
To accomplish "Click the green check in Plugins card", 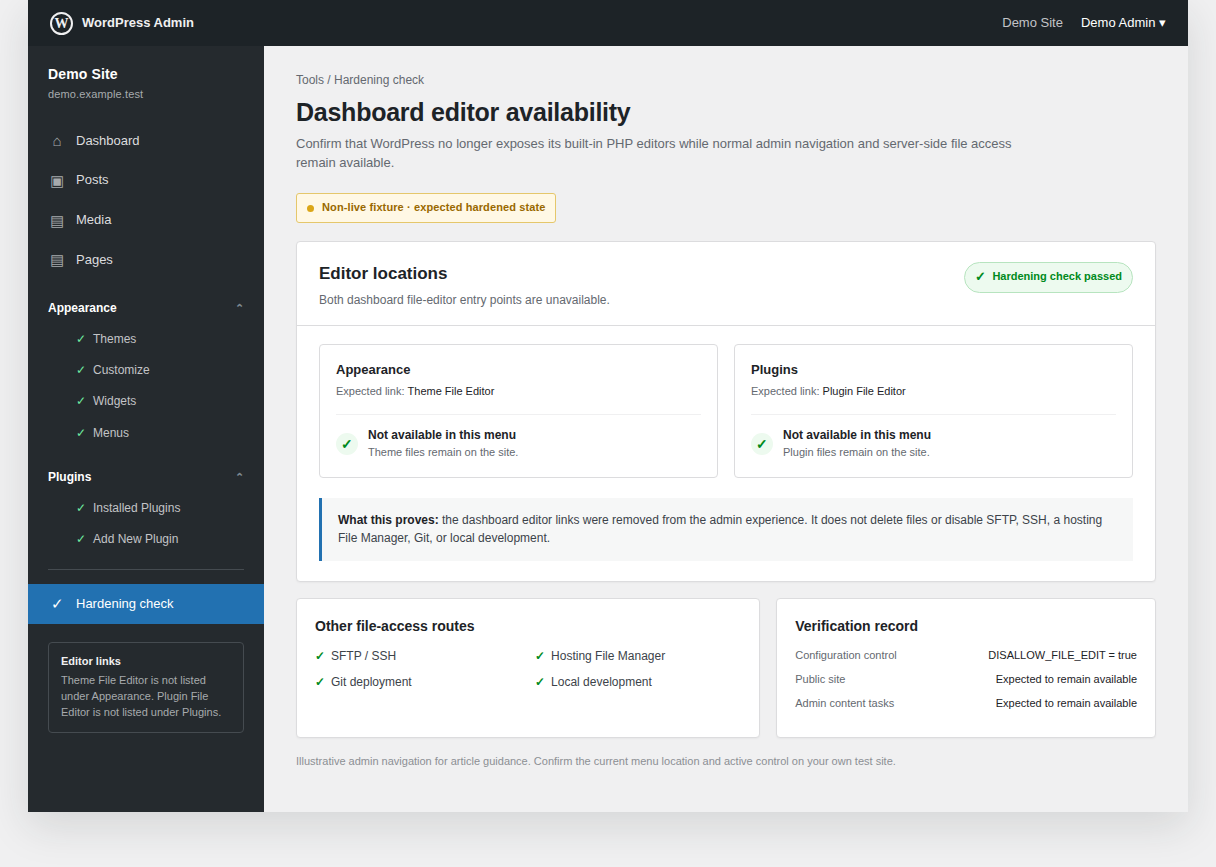I will [762, 444].
